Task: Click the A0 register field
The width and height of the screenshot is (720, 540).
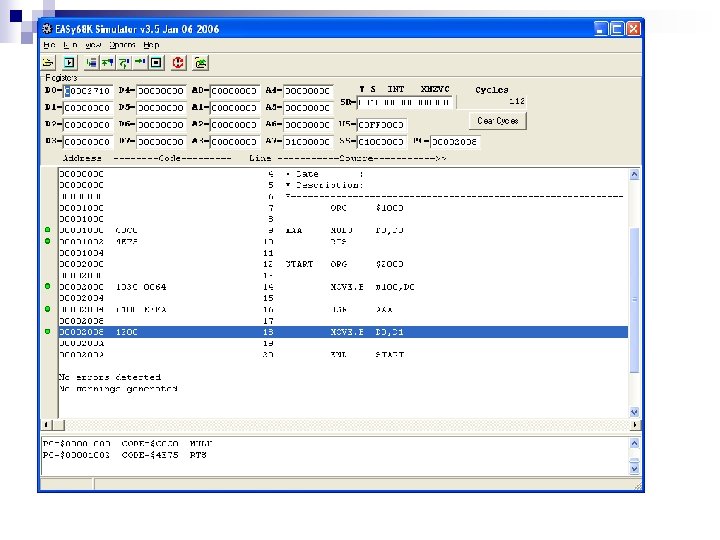Action: (235, 91)
